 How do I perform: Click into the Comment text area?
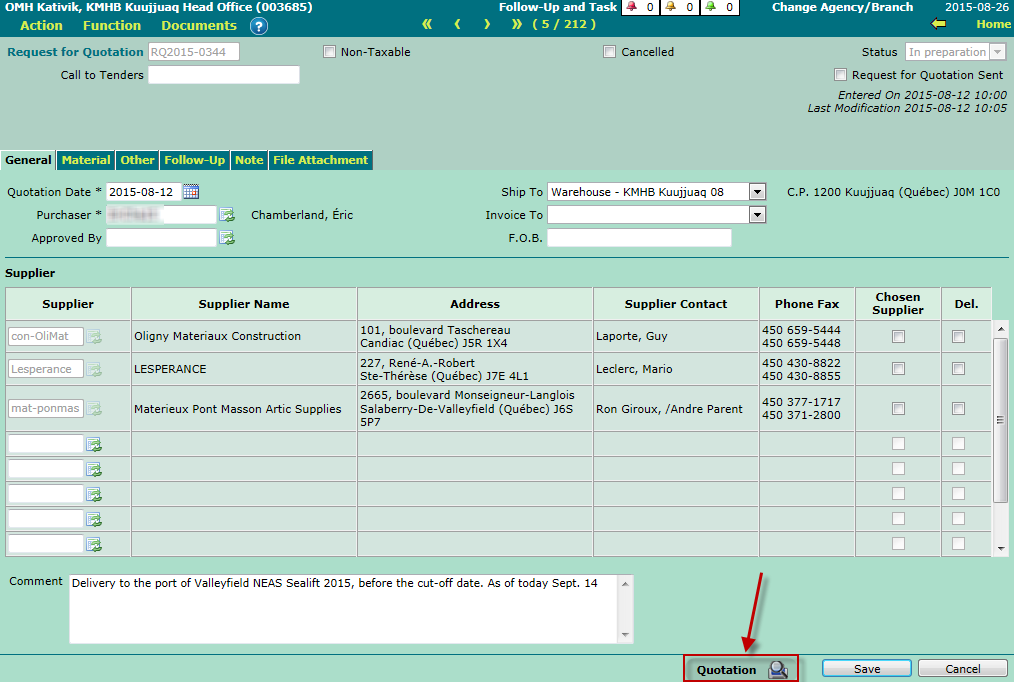click(x=344, y=608)
